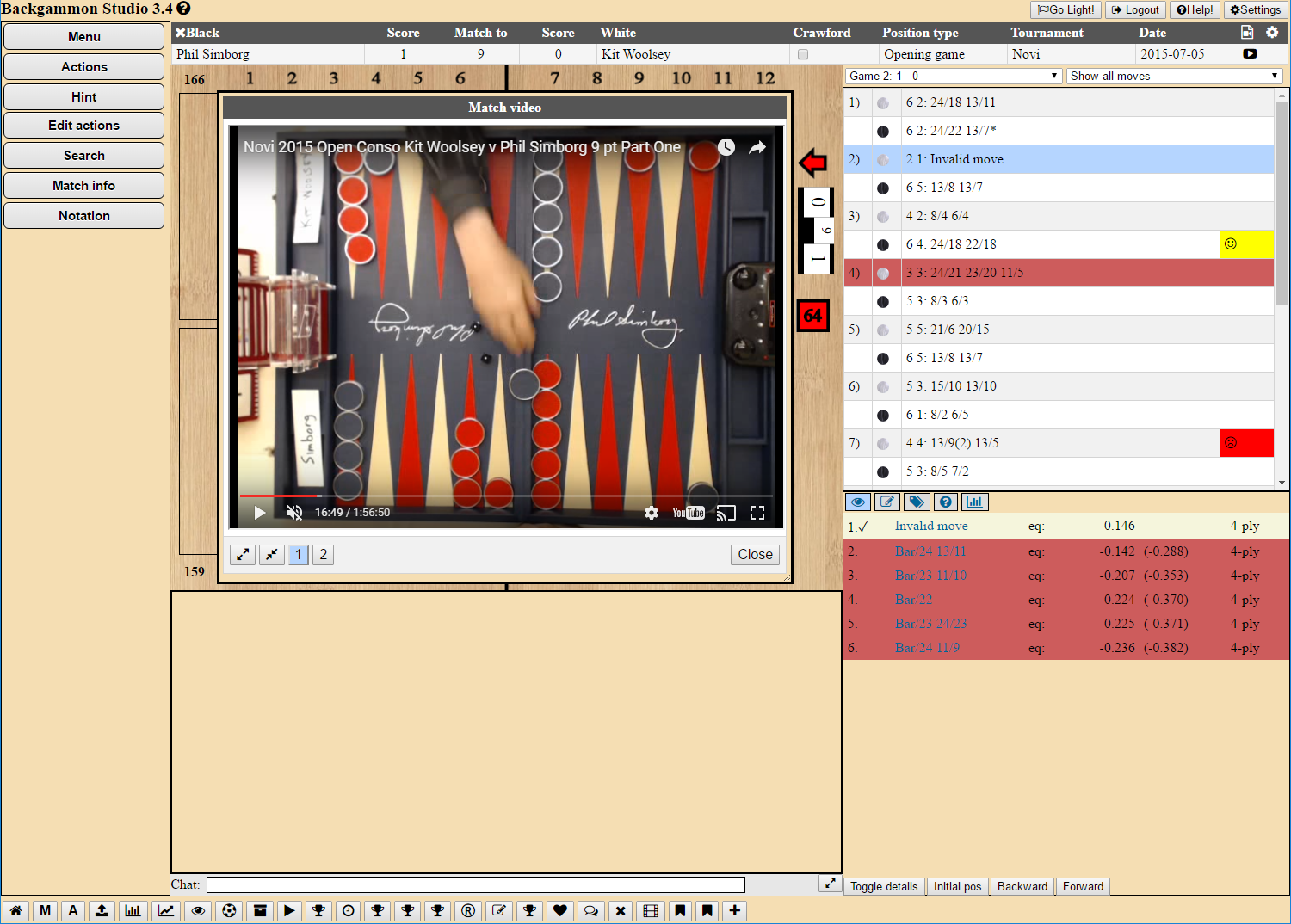Screen dimensions: 1291x924
Task: Toggle the Crawford checkbox
Action: click(803, 54)
